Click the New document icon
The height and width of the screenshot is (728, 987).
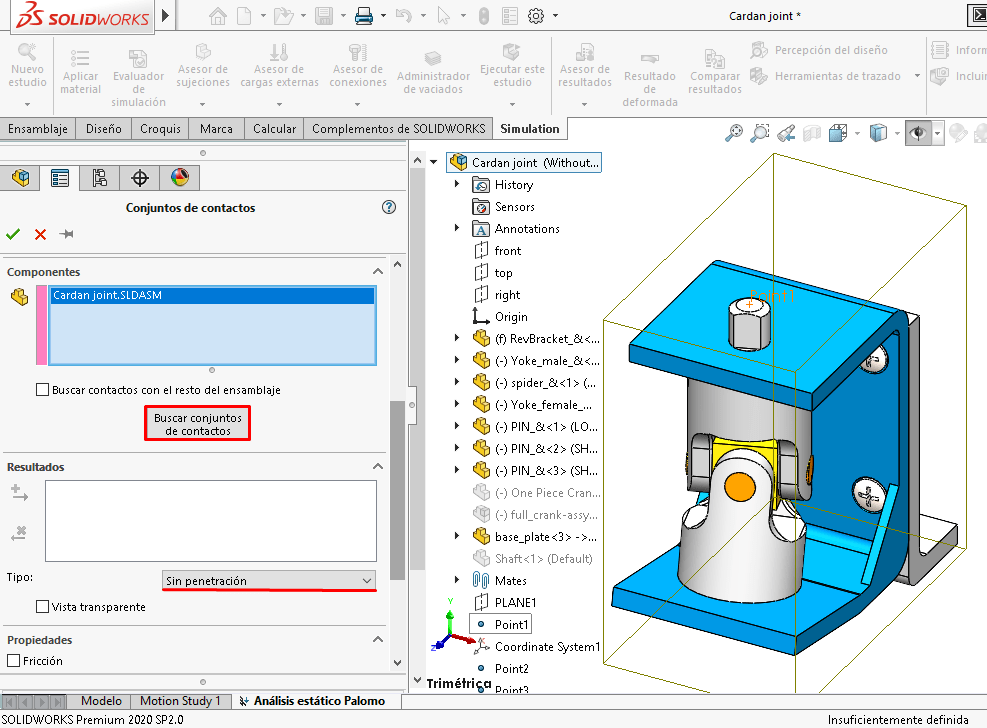pyautogui.click(x=244, y=16)
